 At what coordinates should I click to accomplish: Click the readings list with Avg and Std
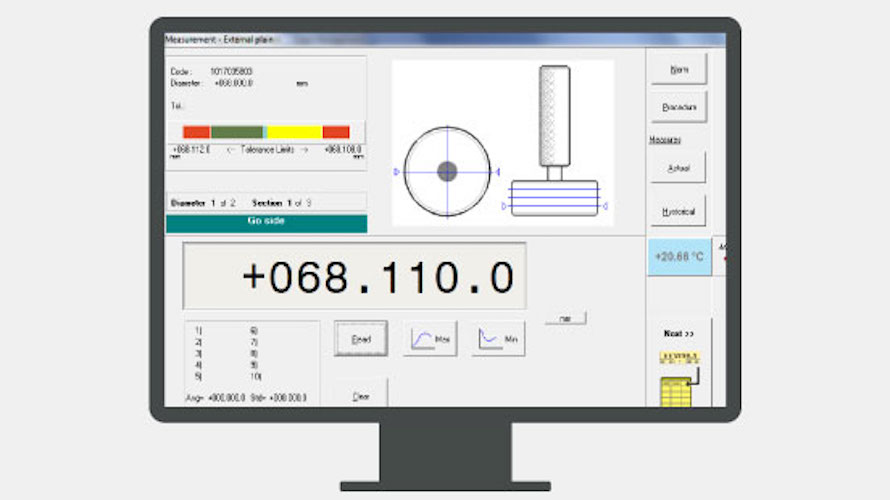[252, 363]
